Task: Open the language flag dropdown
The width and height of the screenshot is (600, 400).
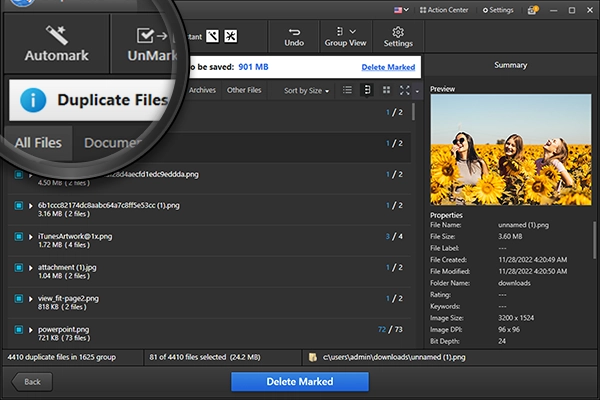Action: click(401, 10)
